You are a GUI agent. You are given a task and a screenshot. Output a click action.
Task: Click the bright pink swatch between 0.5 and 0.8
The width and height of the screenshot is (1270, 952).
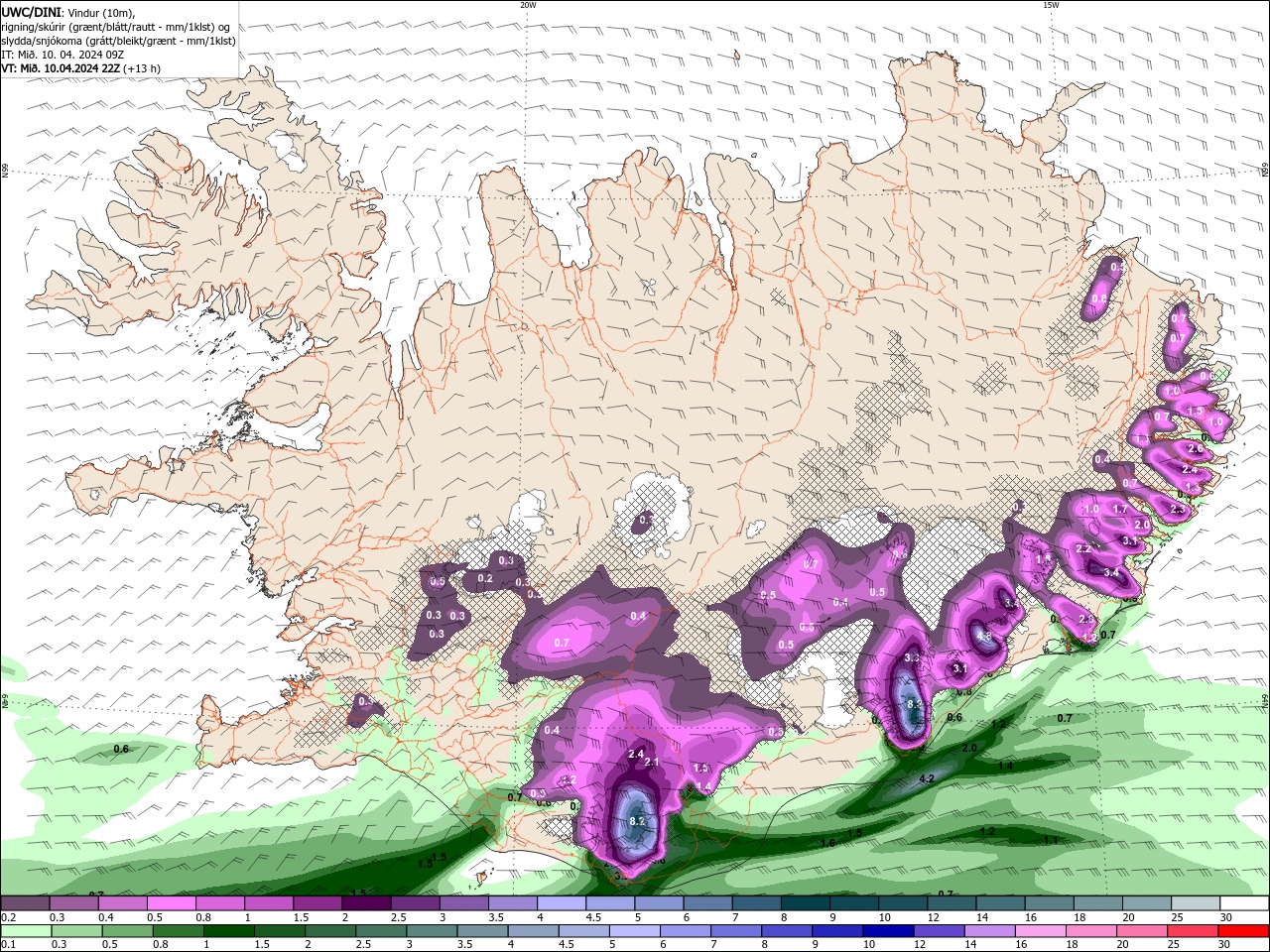tap(173, 903)
